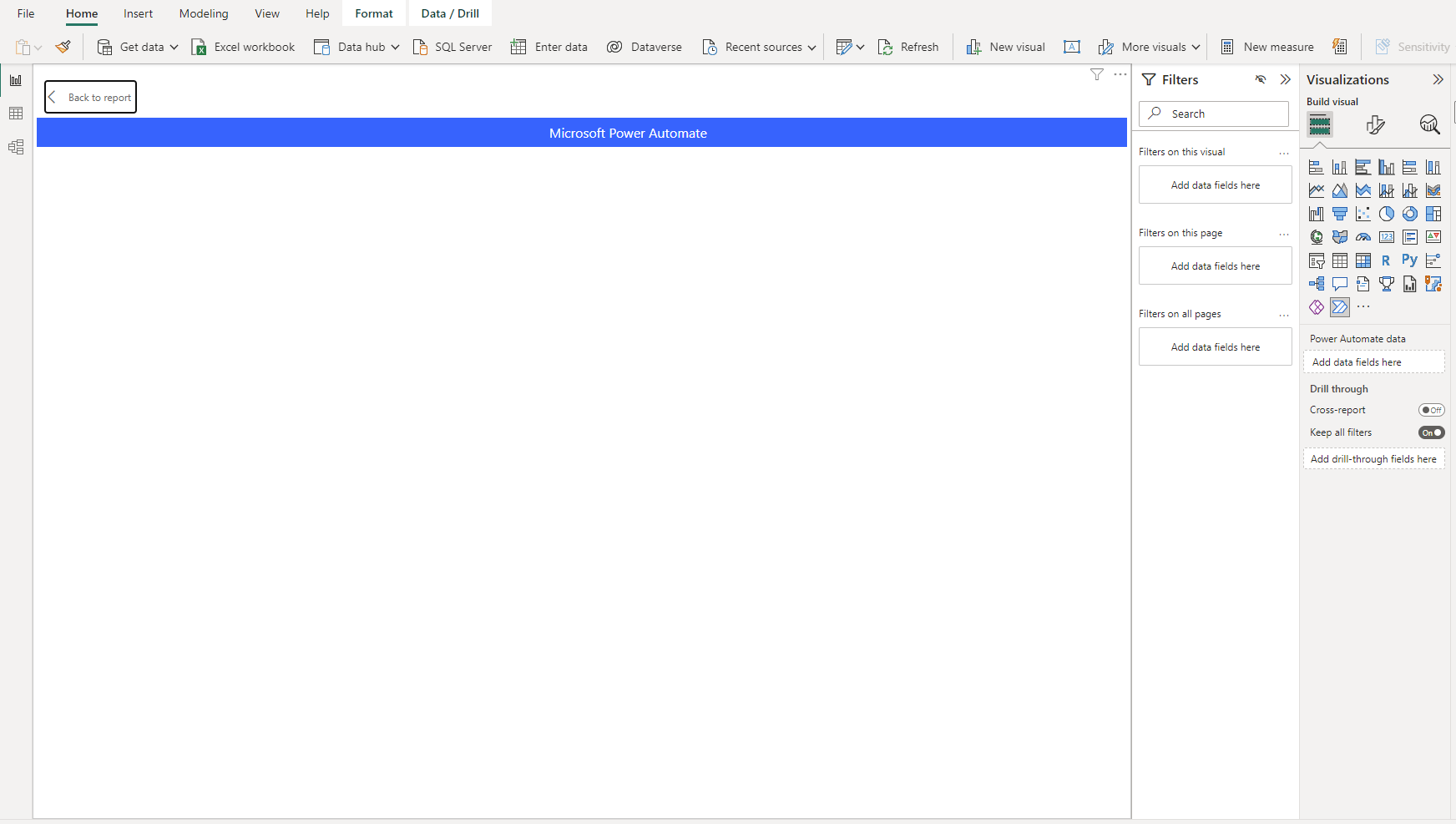Select the Scatter chart visual
Image resolution: width=1456 pixels, height=824 pixels.
point(1363,214)
